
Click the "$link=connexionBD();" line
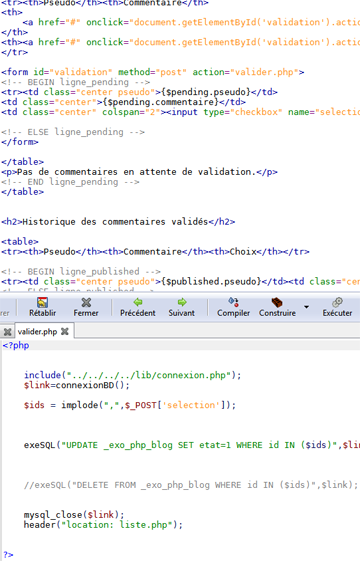coord(77,385)
